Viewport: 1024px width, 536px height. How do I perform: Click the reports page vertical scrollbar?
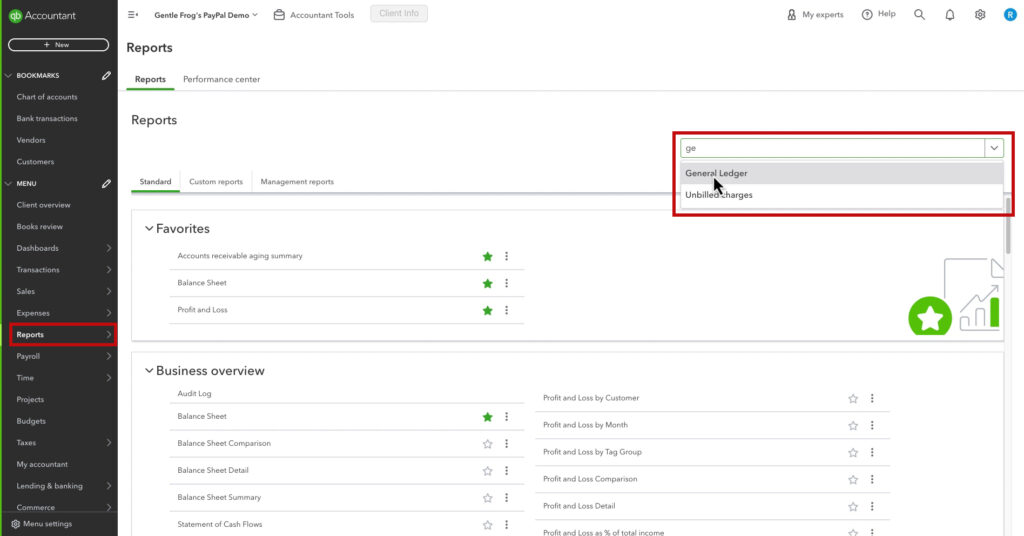1008,225
